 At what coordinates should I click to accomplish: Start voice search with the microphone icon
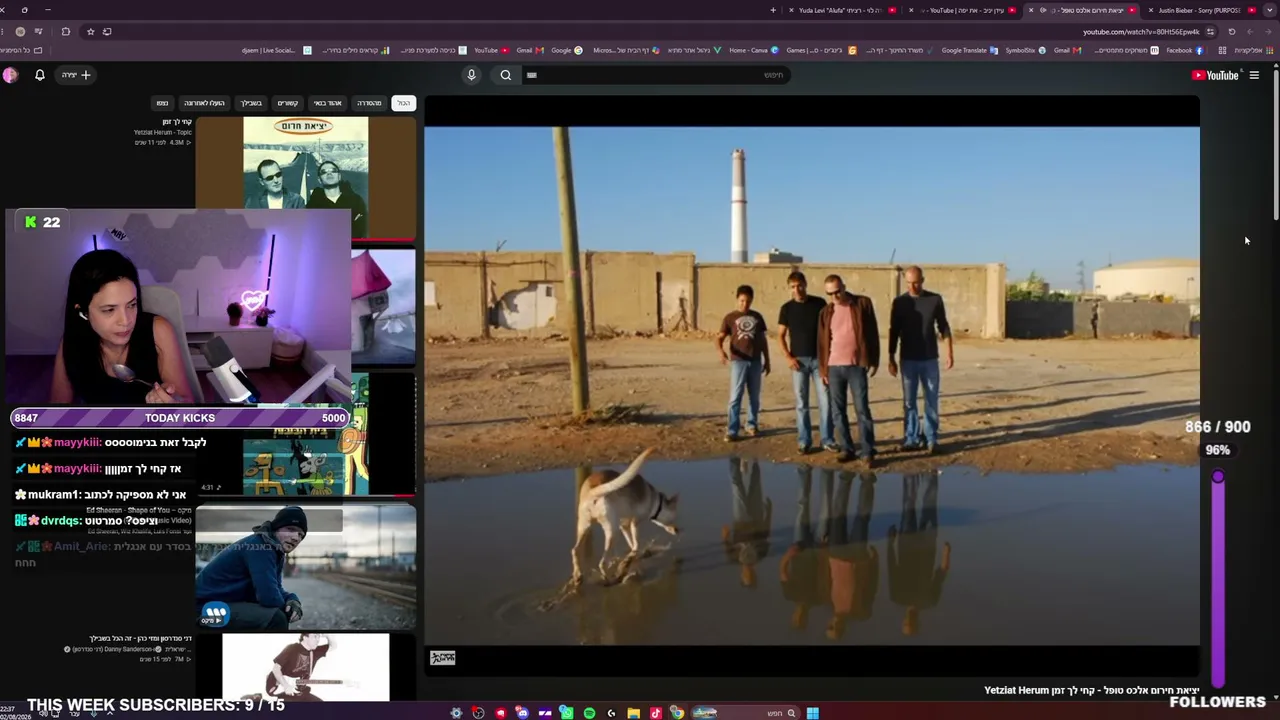[x=472, y=75]
